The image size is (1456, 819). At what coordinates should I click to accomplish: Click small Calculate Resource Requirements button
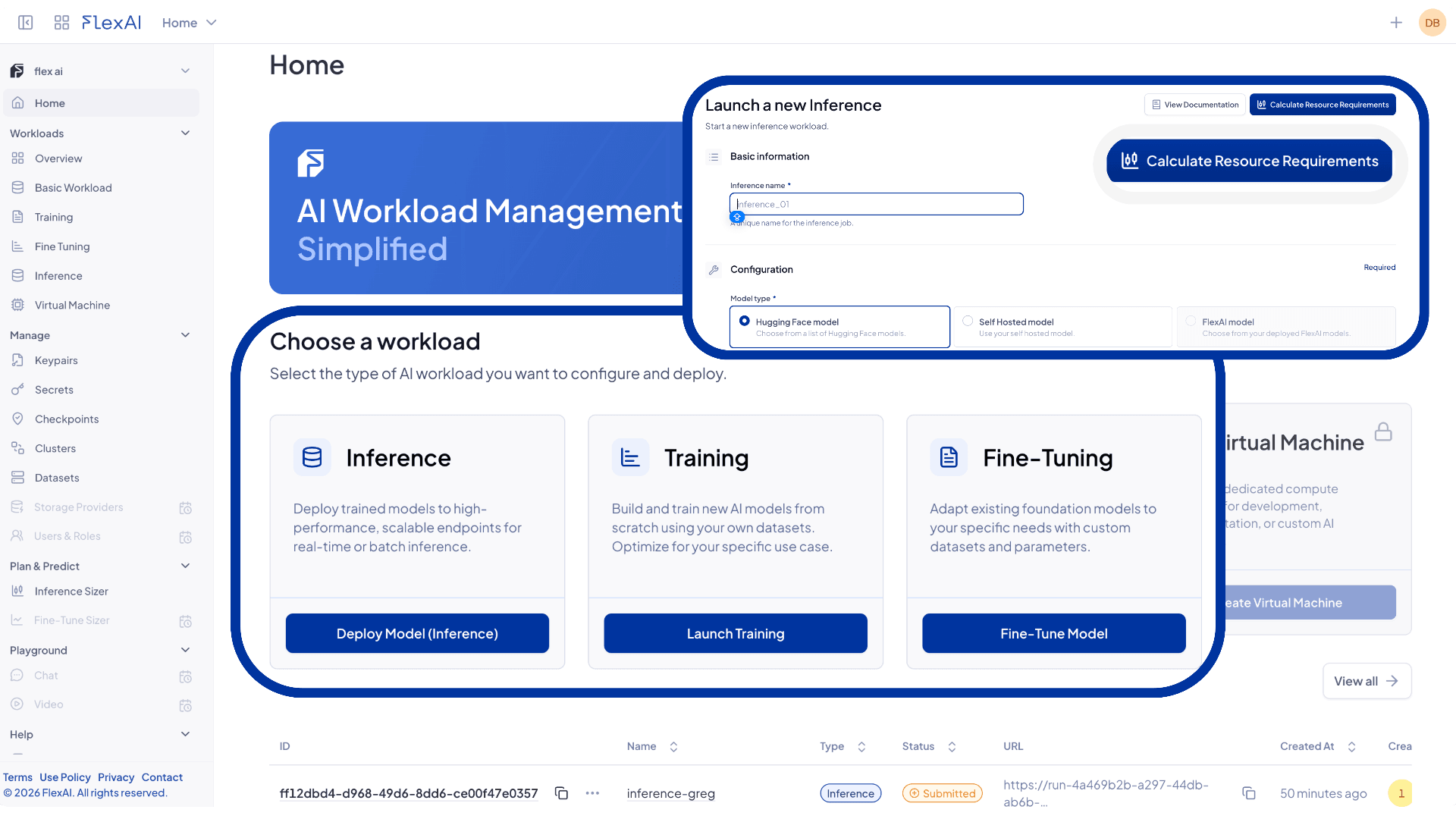pyautogui.click(x=1323, y=105)
